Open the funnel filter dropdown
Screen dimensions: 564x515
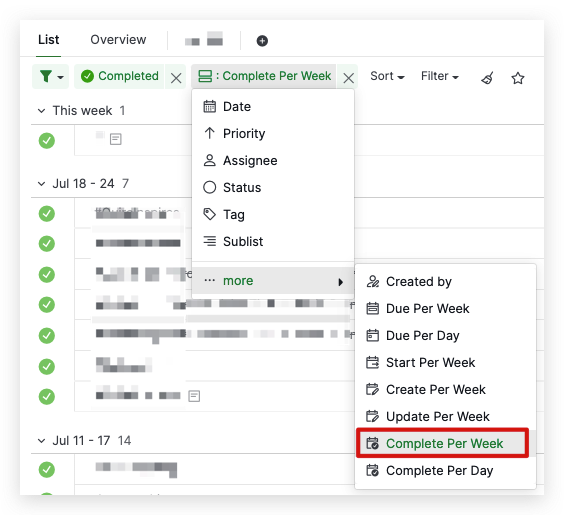tap(51, 76)
